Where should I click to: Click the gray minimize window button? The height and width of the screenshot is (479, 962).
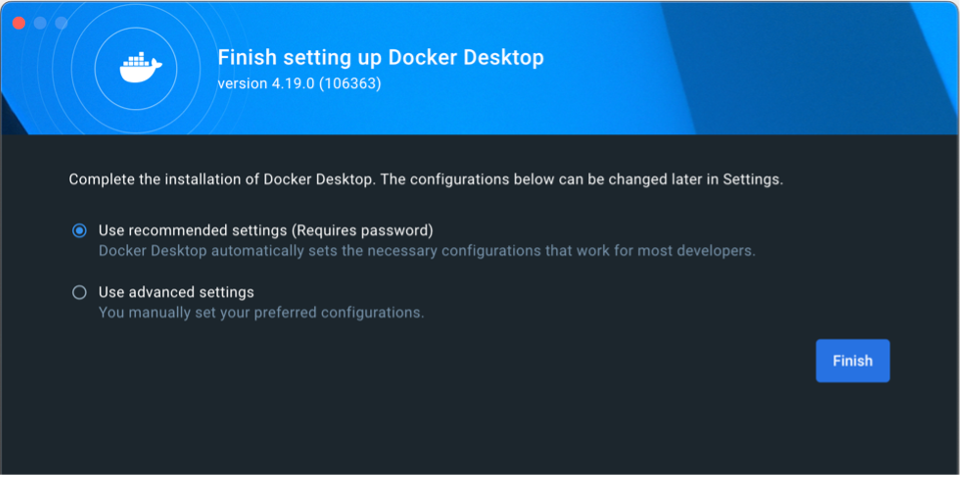coord(40,23)
